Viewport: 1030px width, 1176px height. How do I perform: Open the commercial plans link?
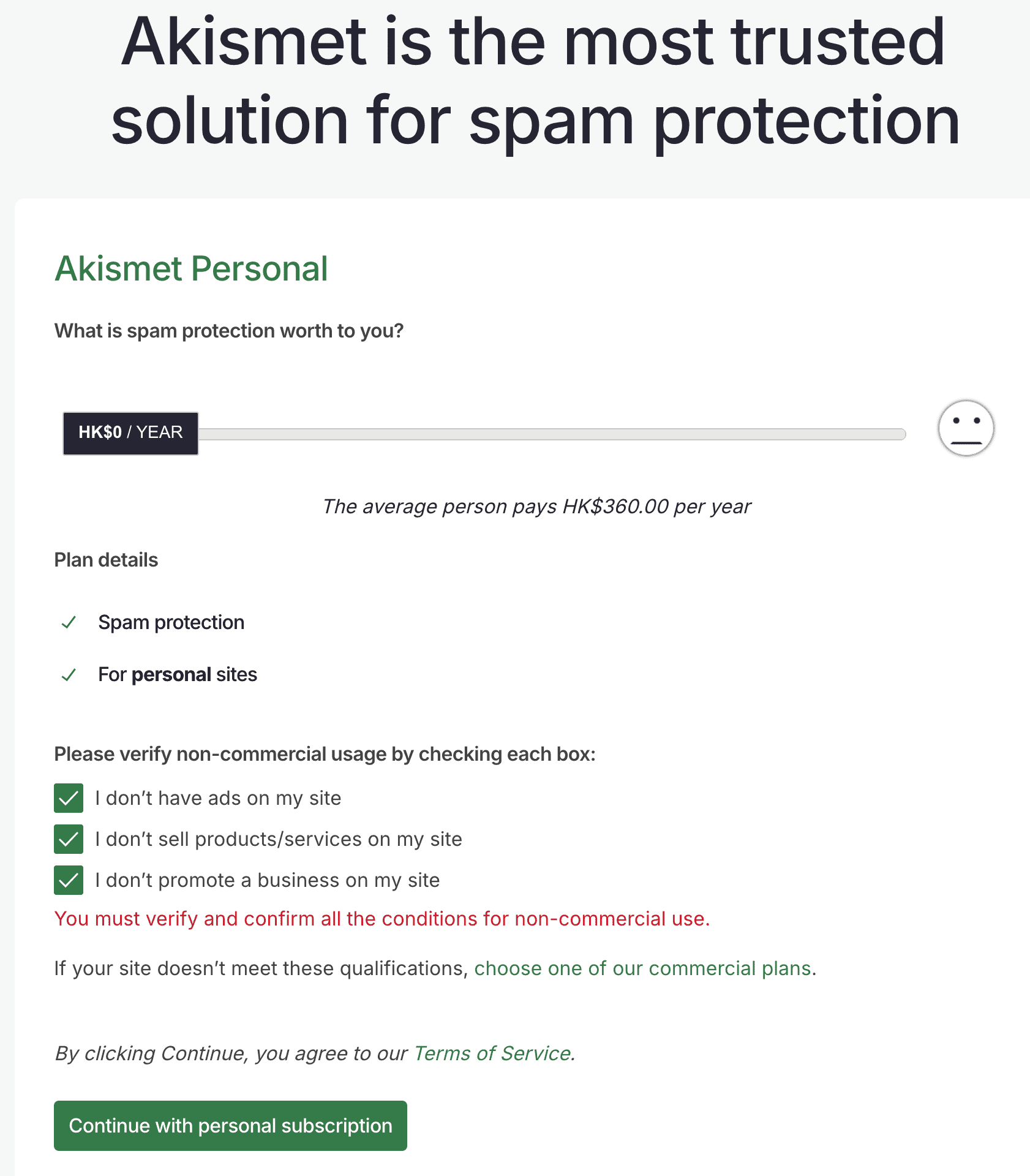(x=643, y=968)
